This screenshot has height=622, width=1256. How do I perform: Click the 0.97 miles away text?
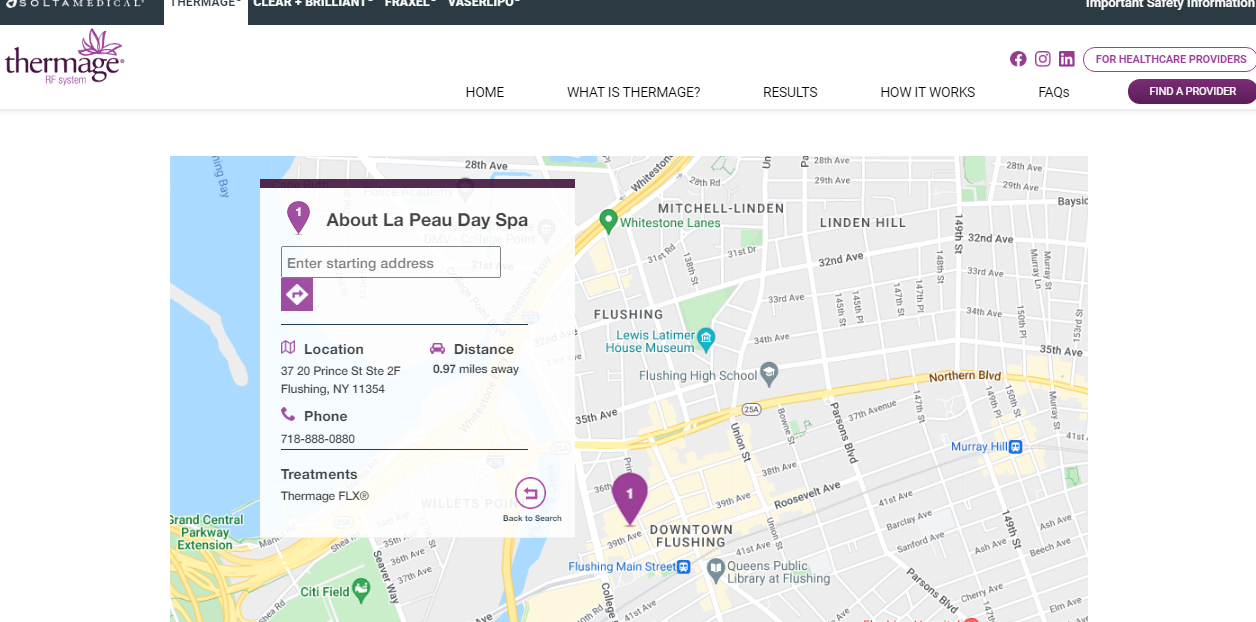pyautogui.click(x=476, y=369)
